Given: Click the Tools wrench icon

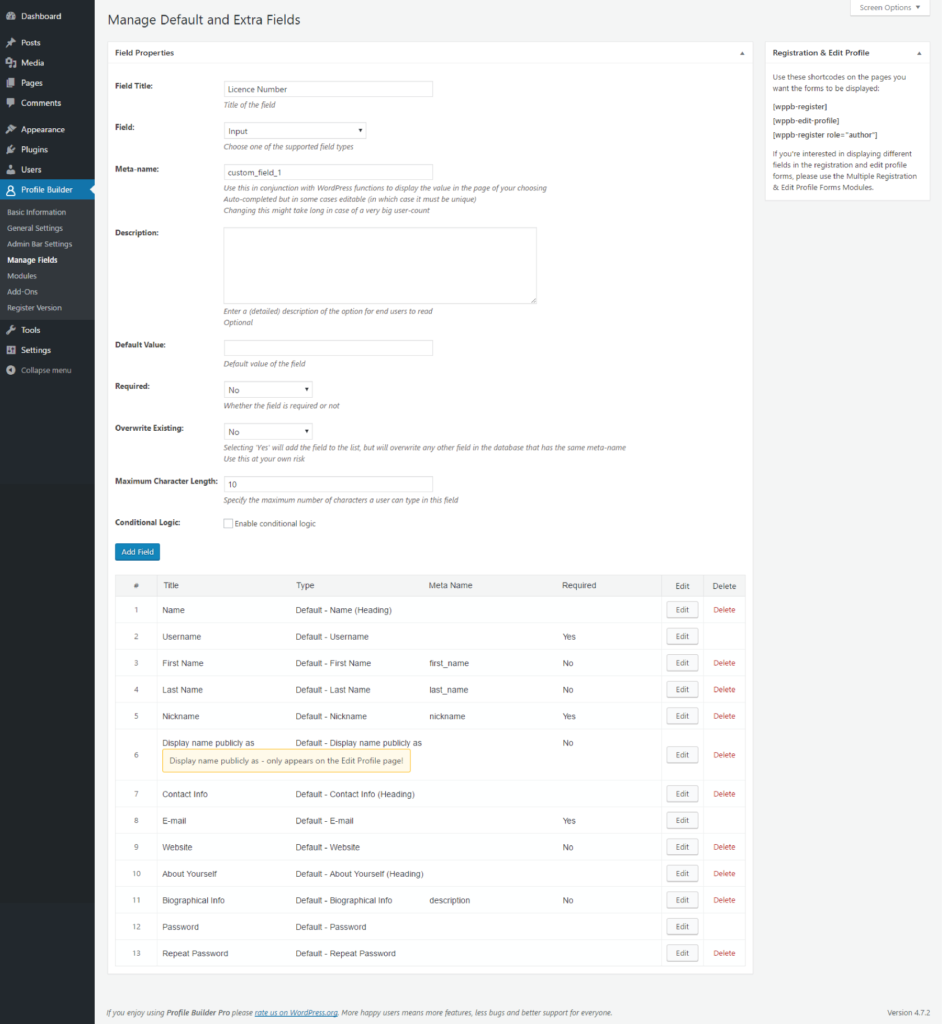Looking at the screenshot, I should click(10, 330).
